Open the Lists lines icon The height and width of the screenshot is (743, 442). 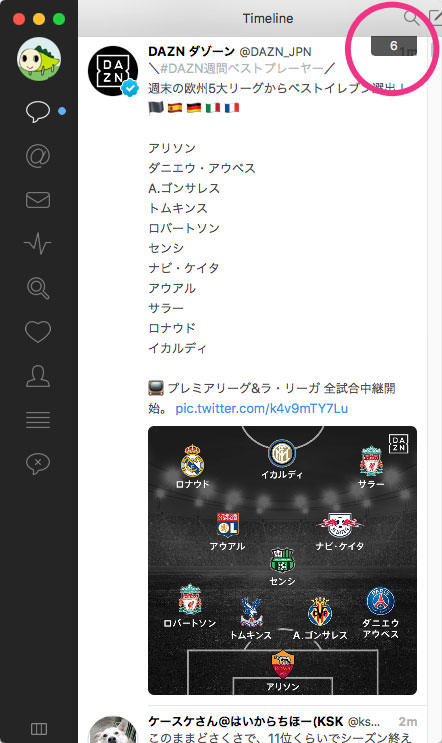coord(38,420)
